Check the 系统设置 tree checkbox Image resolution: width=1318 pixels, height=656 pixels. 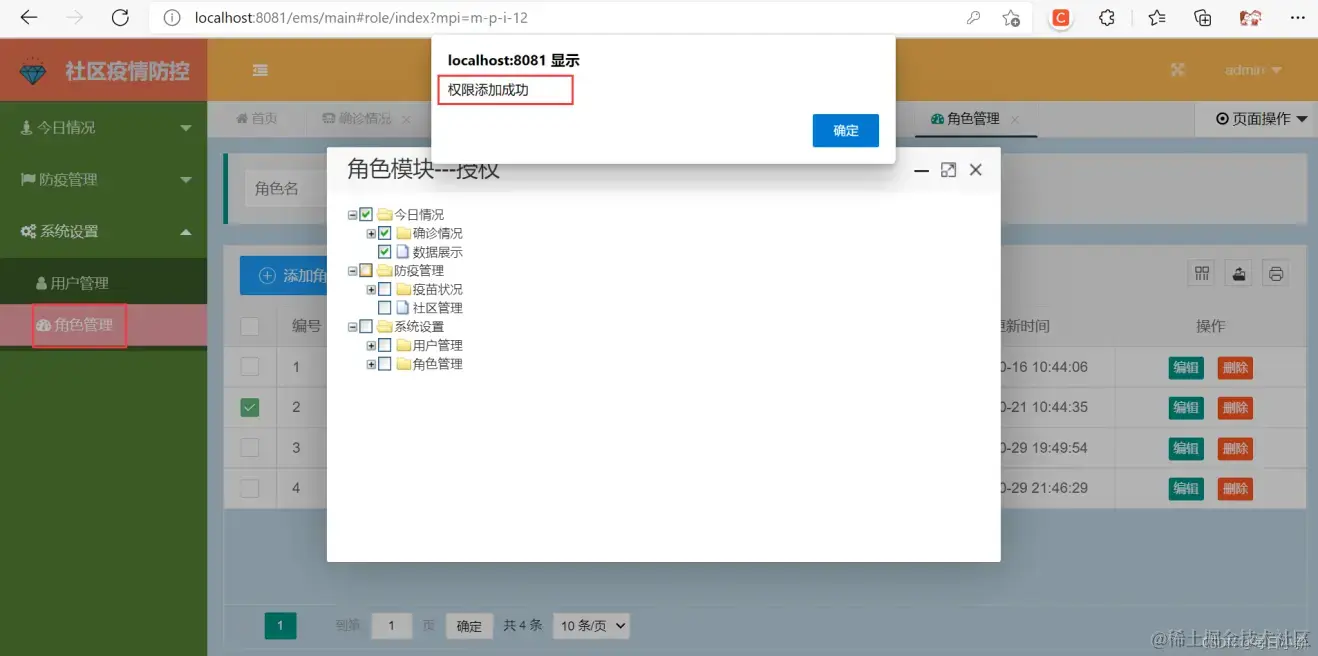pyautogui.click(x=366, y=327)
